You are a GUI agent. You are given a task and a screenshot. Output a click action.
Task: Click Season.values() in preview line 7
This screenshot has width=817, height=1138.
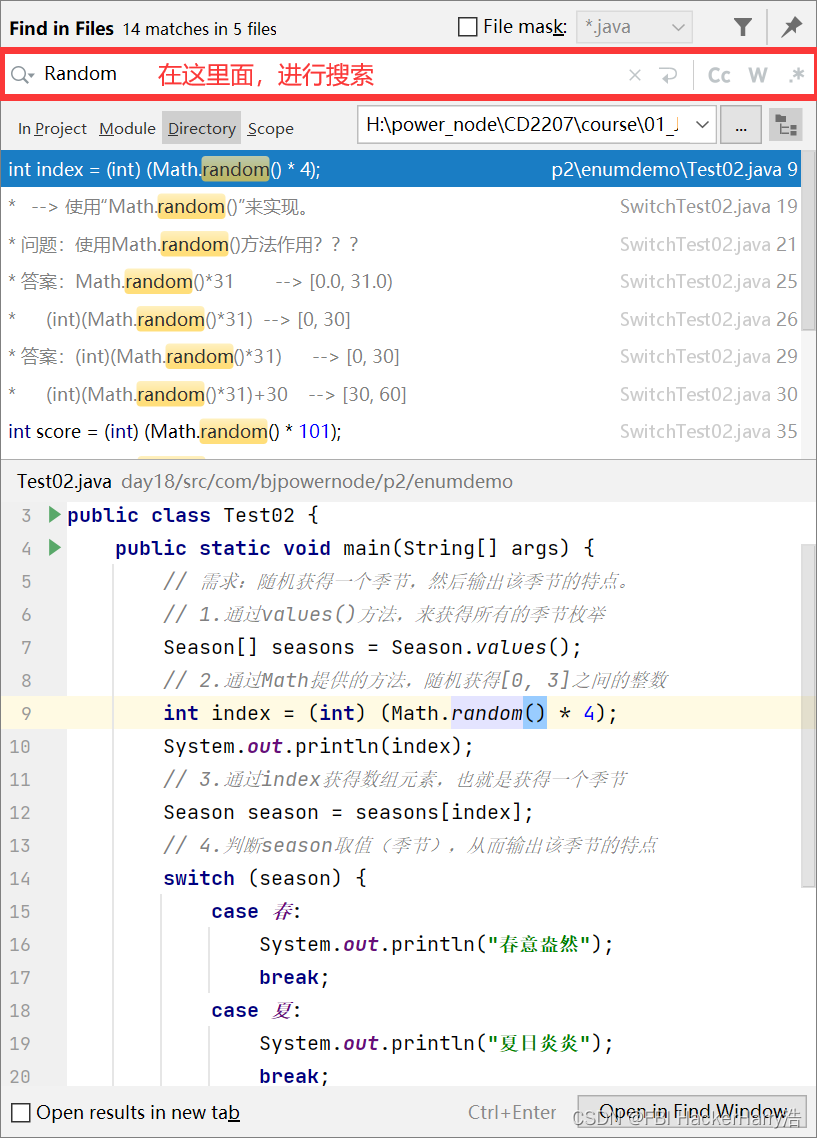coord(486,647)
